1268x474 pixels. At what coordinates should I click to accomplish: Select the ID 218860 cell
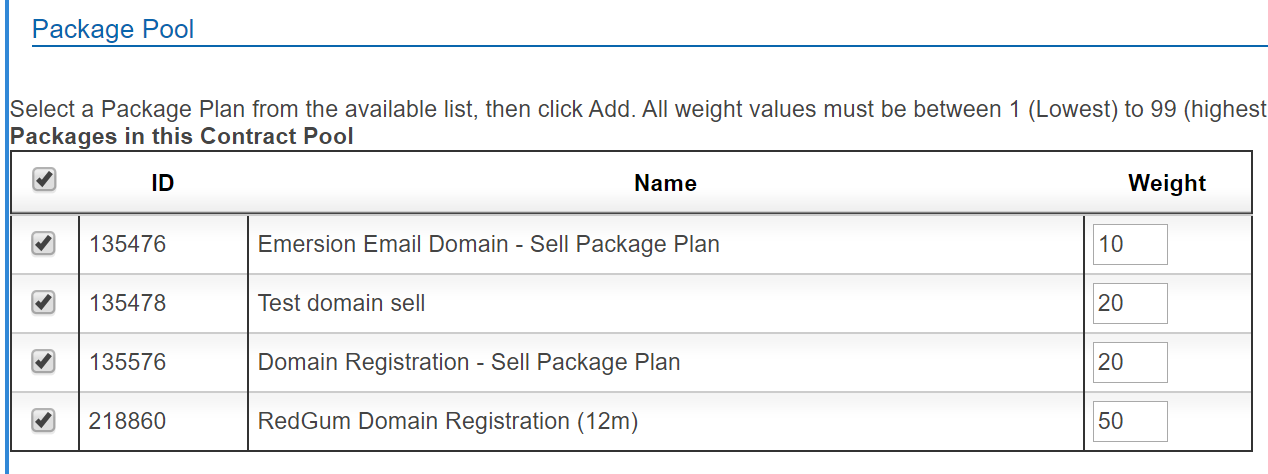[x=127, y=421]
